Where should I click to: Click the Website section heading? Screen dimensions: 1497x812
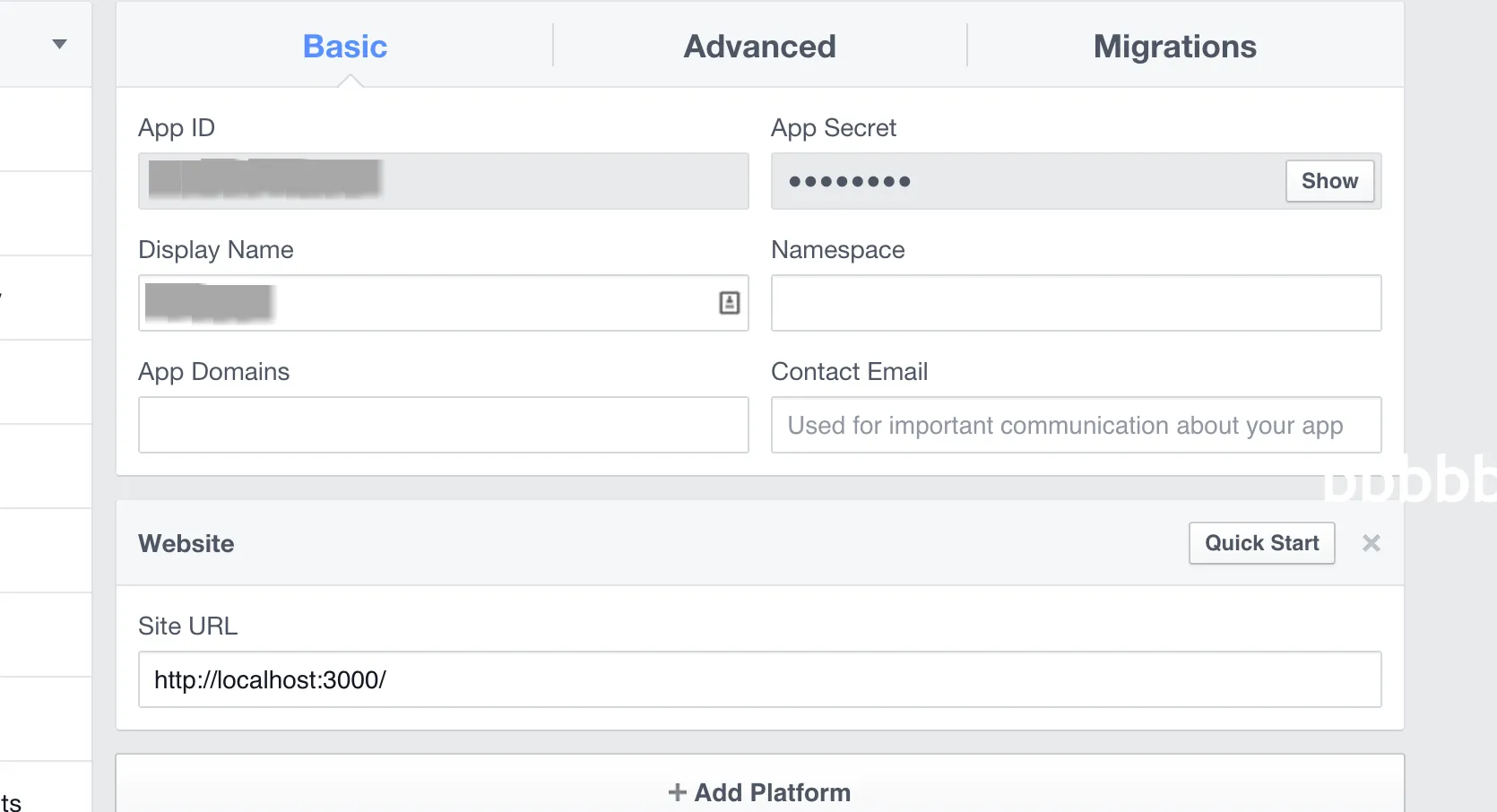pos(186,543)
